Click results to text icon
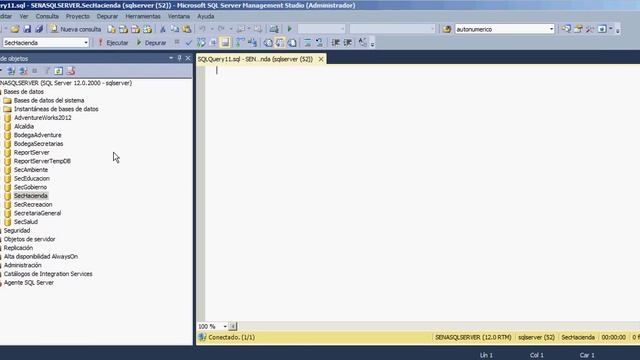Screen dimensions: 640x360 pyautogui.click(x=268, y=42)
